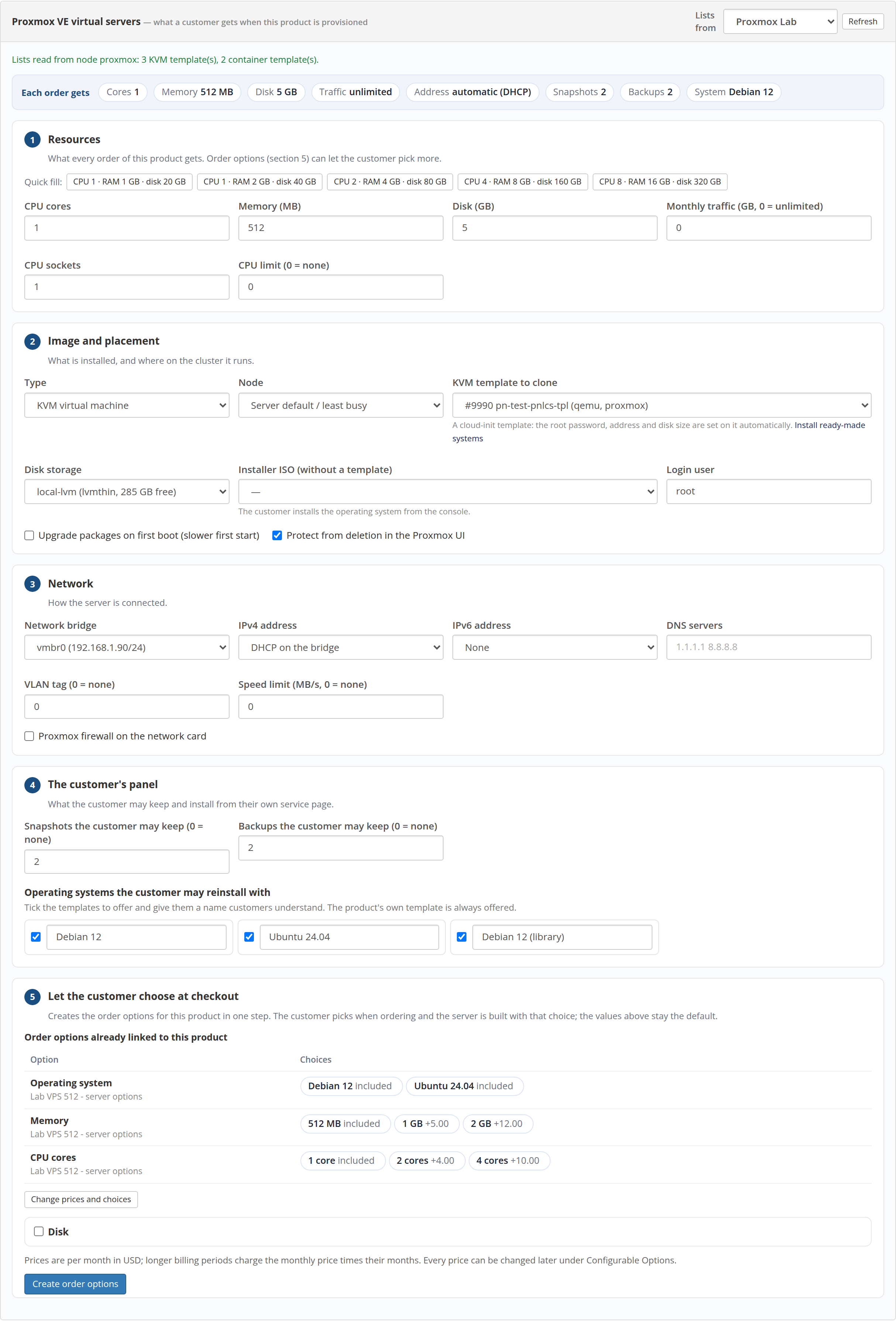
Task: Focus the CPU cores field
Action: [127, 228]
